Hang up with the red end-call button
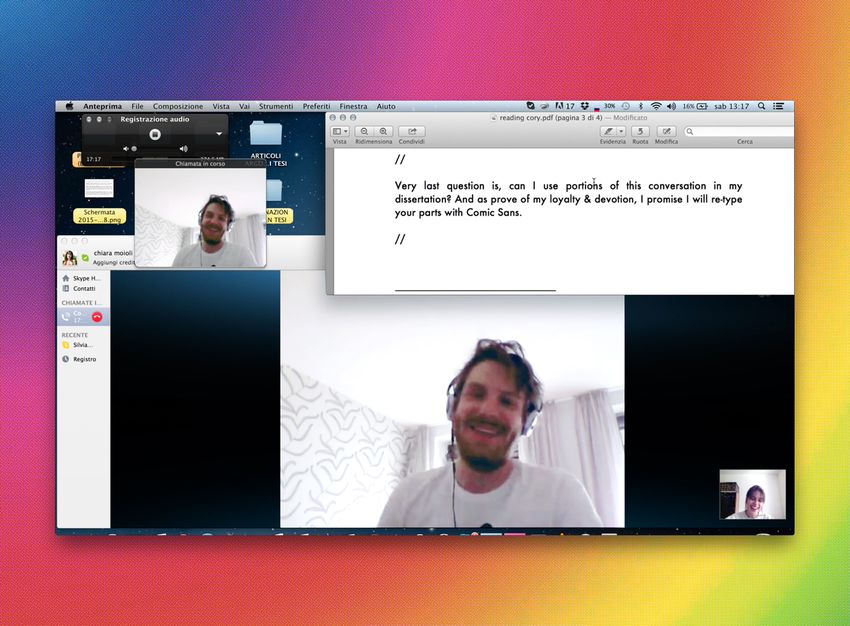Image resolution: width=850 pixels, height=626 pixels. (97, 317)
